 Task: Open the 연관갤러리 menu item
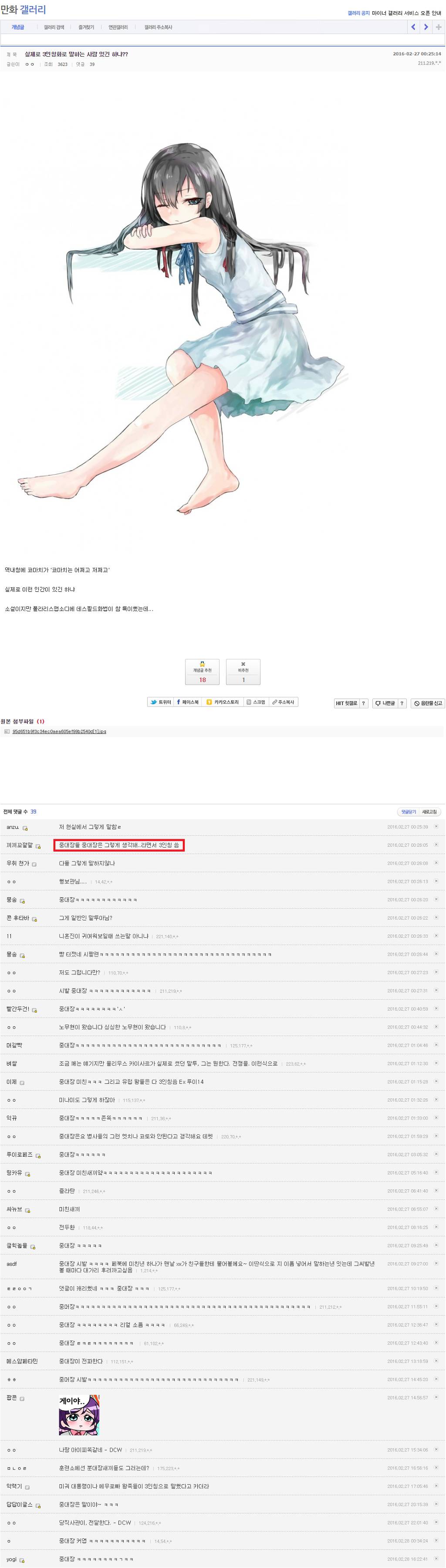[118, 27]
